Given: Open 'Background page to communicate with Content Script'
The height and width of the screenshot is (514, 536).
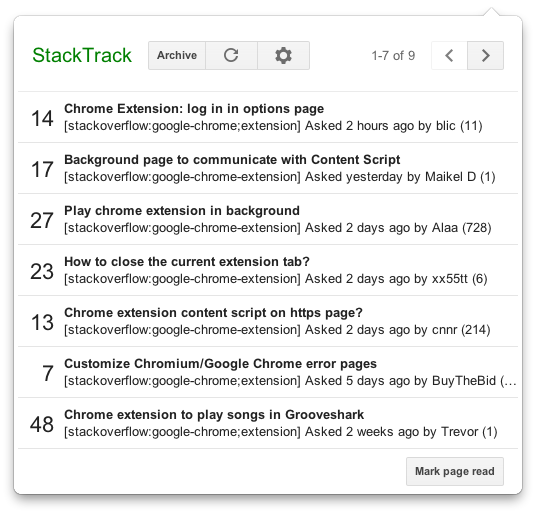Looking at the screenshot, I should [232, 160].
